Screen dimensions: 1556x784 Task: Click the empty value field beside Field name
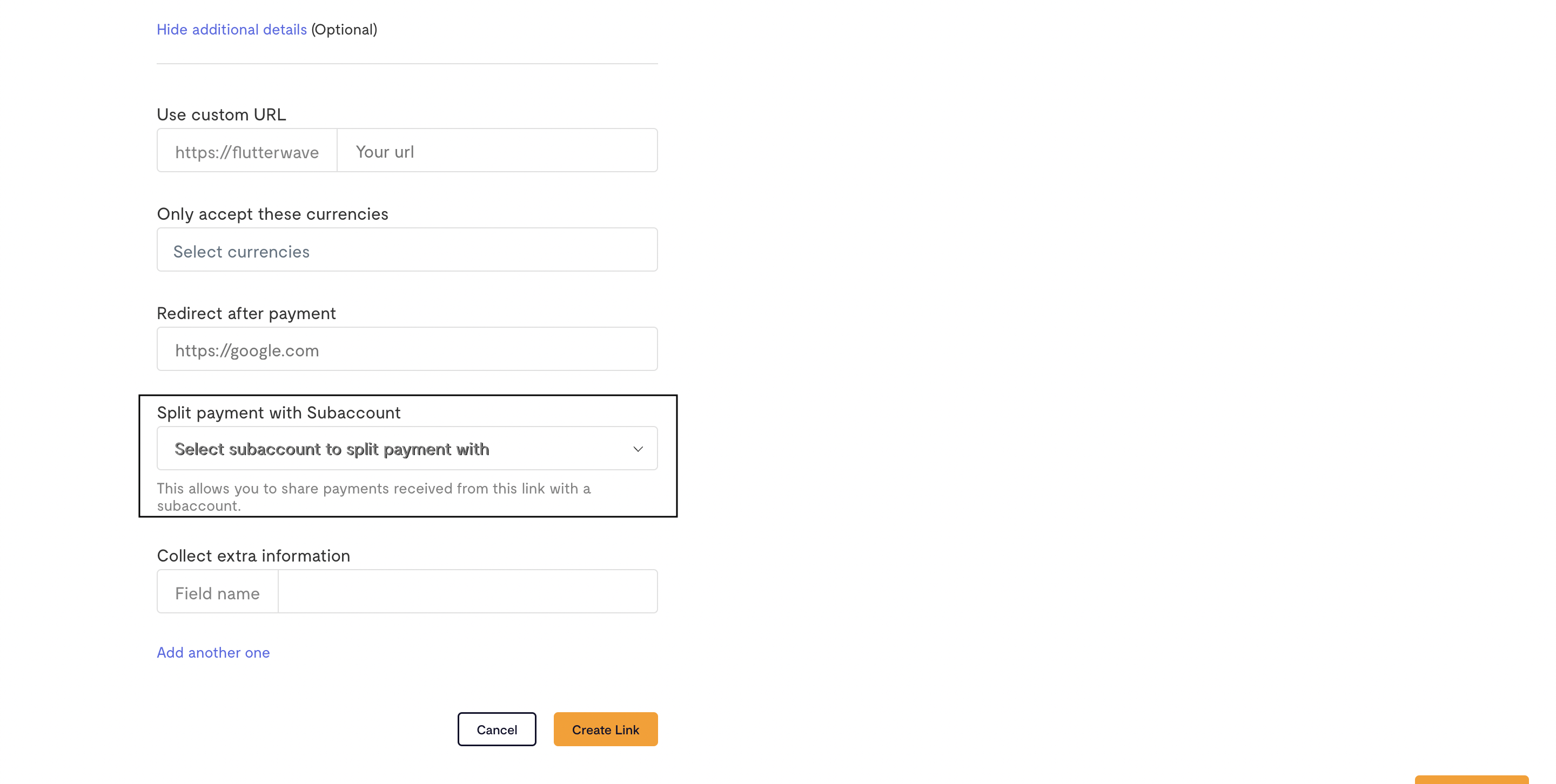(x=467, y=592)
